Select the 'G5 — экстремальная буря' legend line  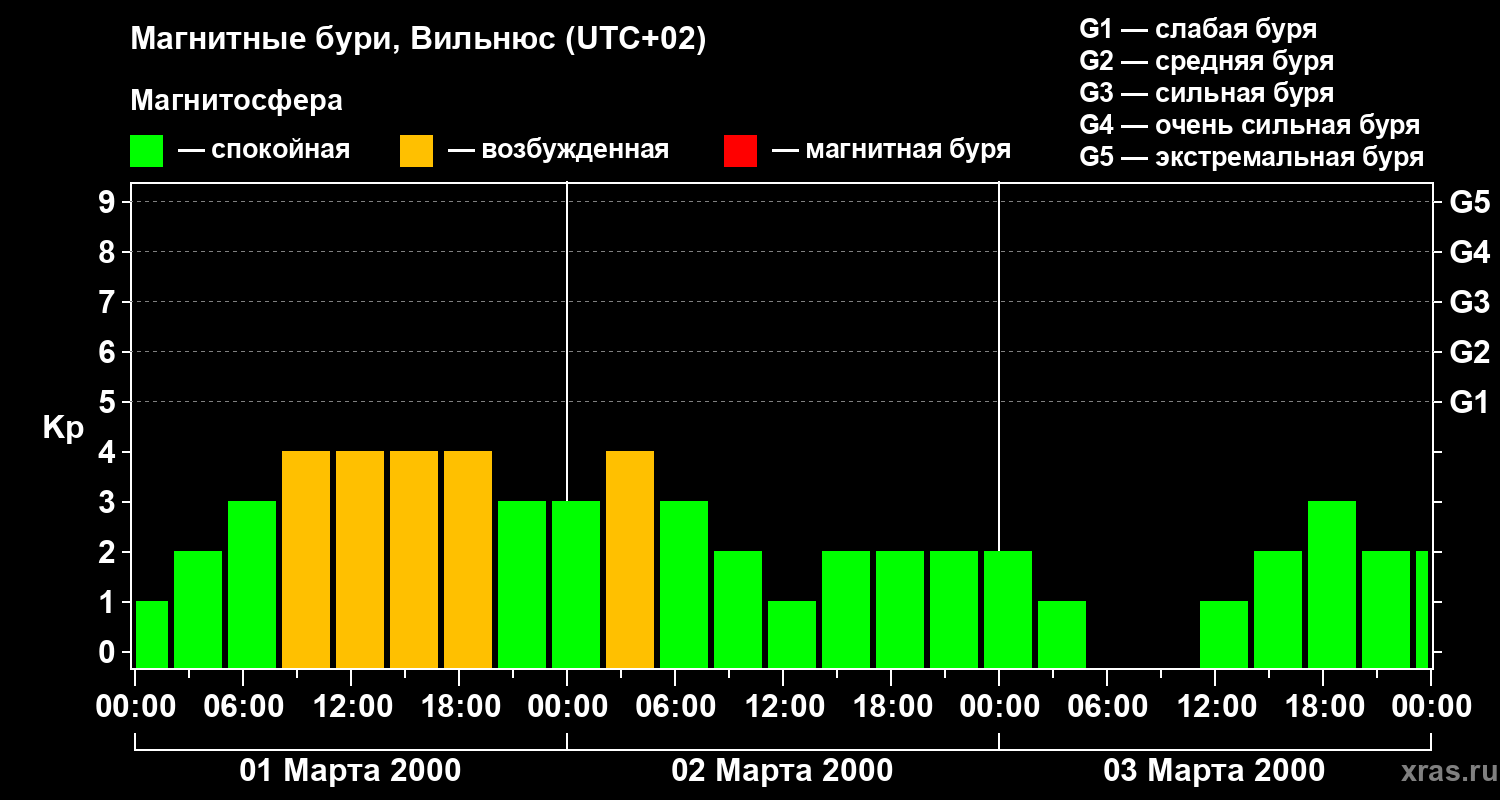[1252, 157]
